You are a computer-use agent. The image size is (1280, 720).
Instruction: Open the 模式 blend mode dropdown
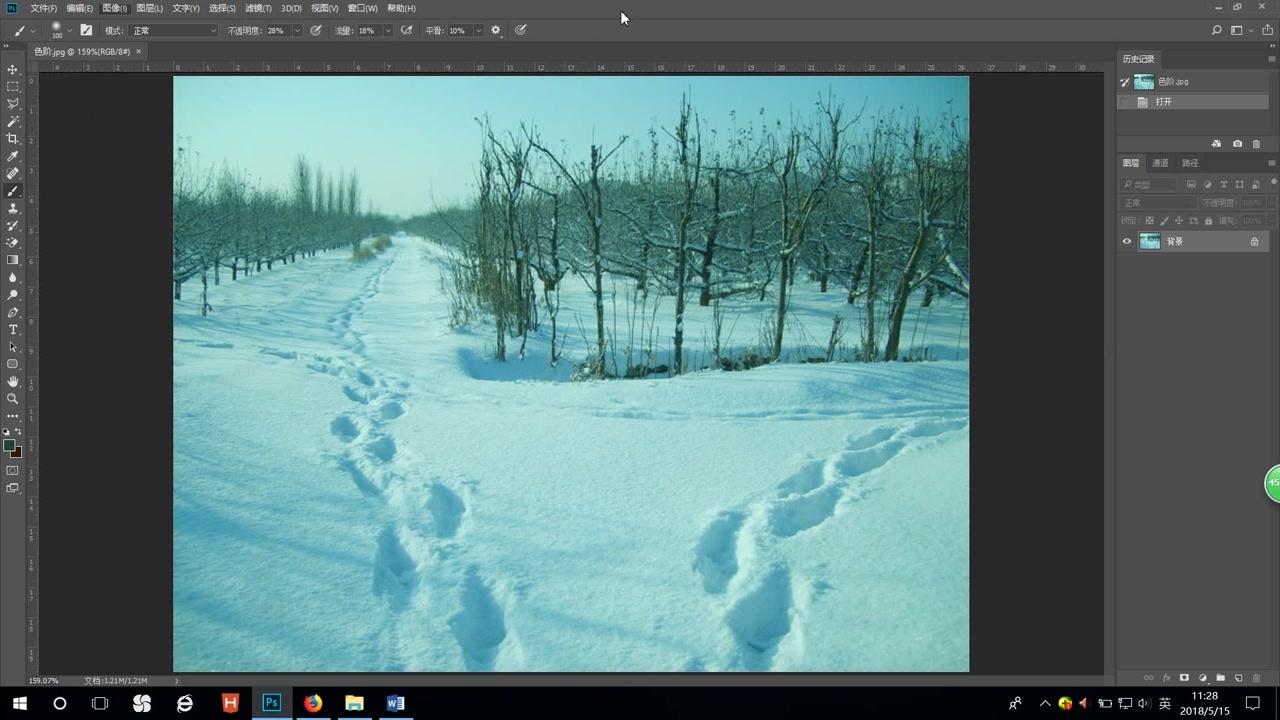pos(174,31)
